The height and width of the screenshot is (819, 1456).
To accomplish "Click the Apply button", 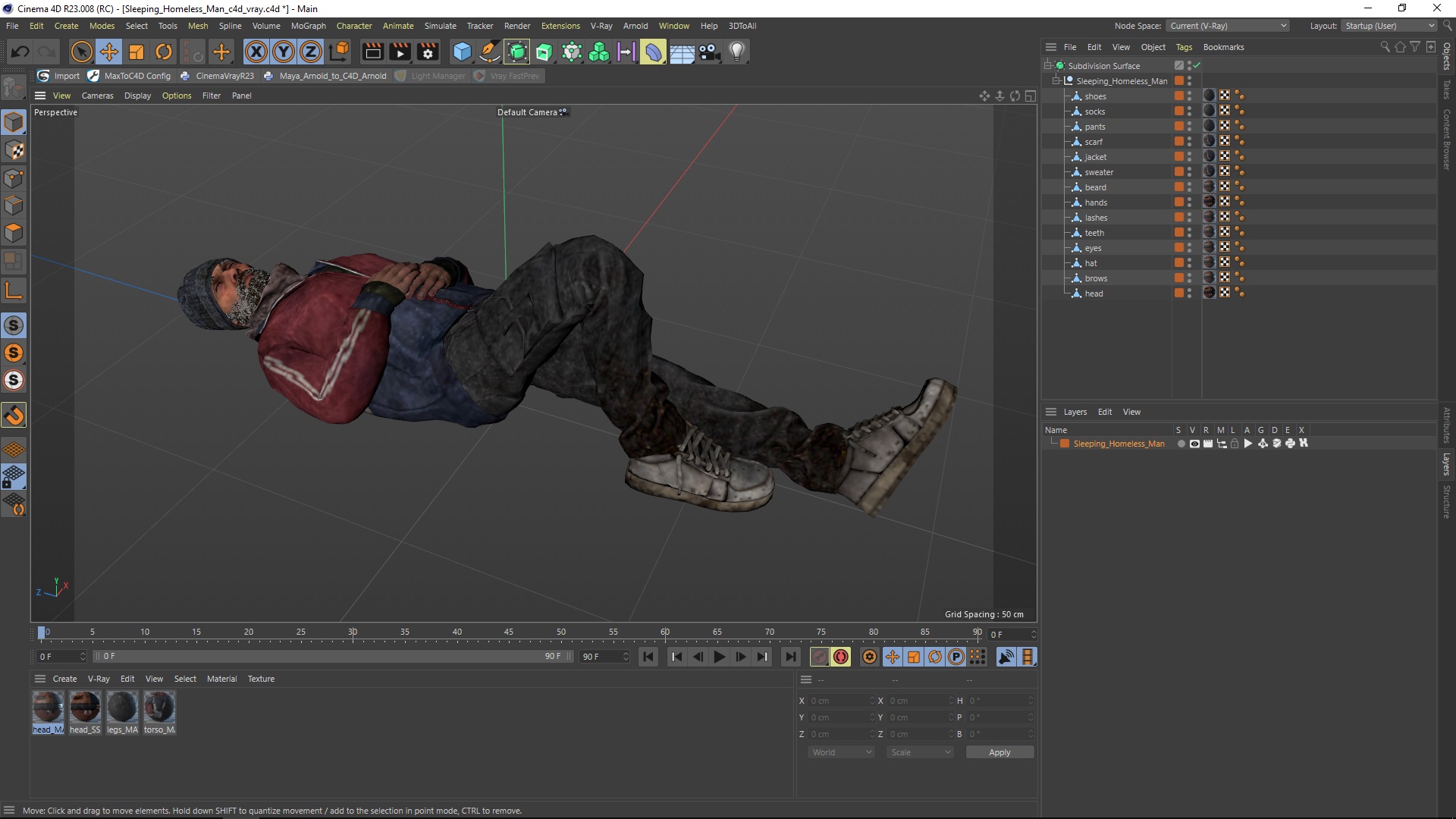I will 999,752.
